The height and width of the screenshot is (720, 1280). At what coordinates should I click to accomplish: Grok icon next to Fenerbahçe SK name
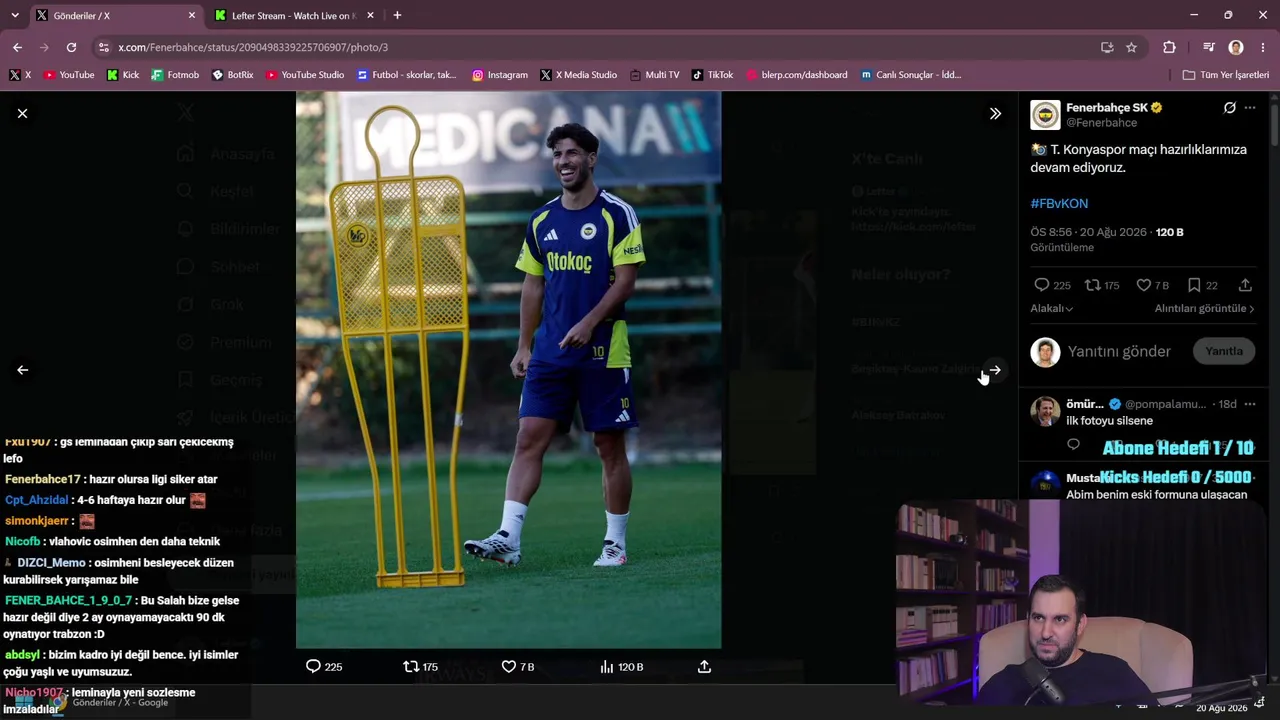pyautogui.click(x=1230, y=107)
